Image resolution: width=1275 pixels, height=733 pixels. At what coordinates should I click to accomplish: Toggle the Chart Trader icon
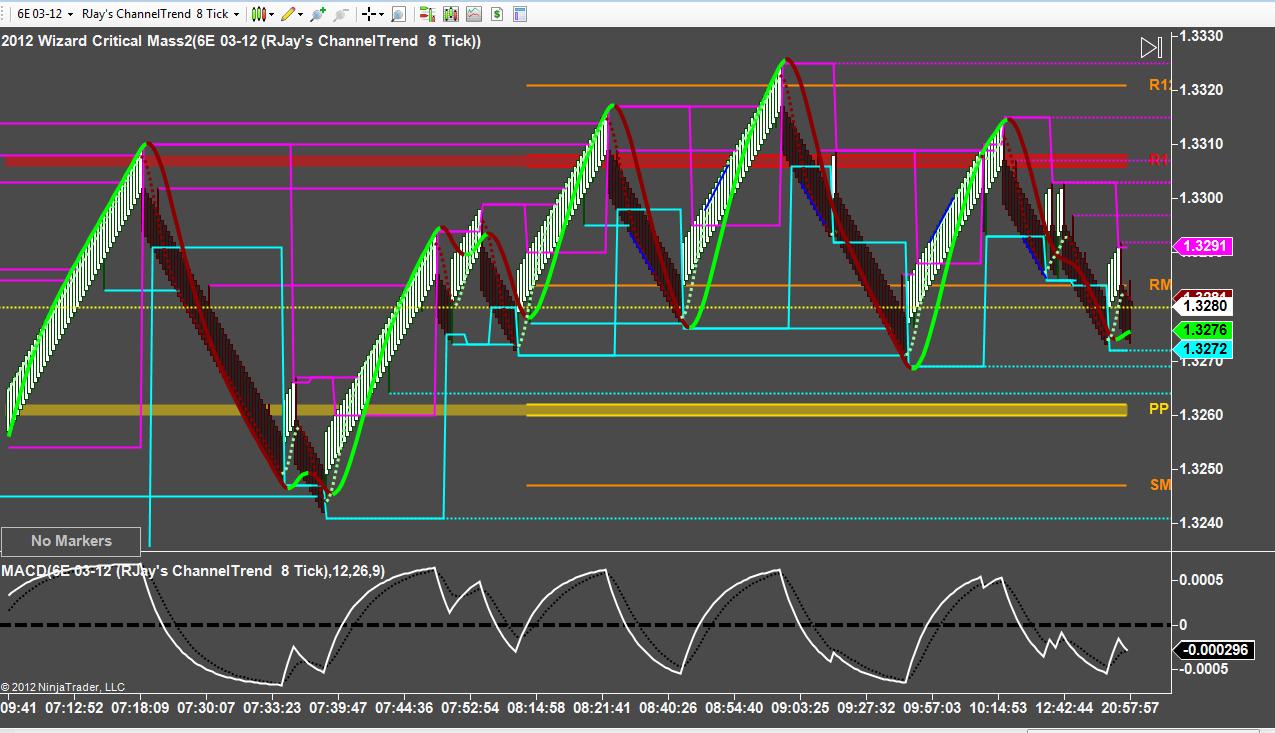tap(427, 14)
